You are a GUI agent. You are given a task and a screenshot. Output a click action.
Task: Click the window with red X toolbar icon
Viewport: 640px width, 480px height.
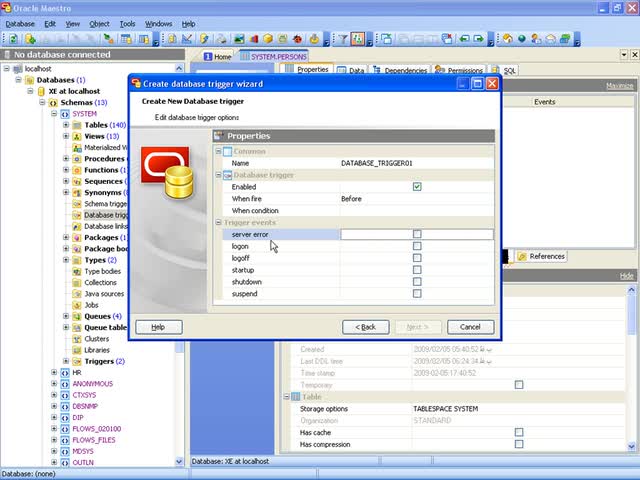[447, 39]
